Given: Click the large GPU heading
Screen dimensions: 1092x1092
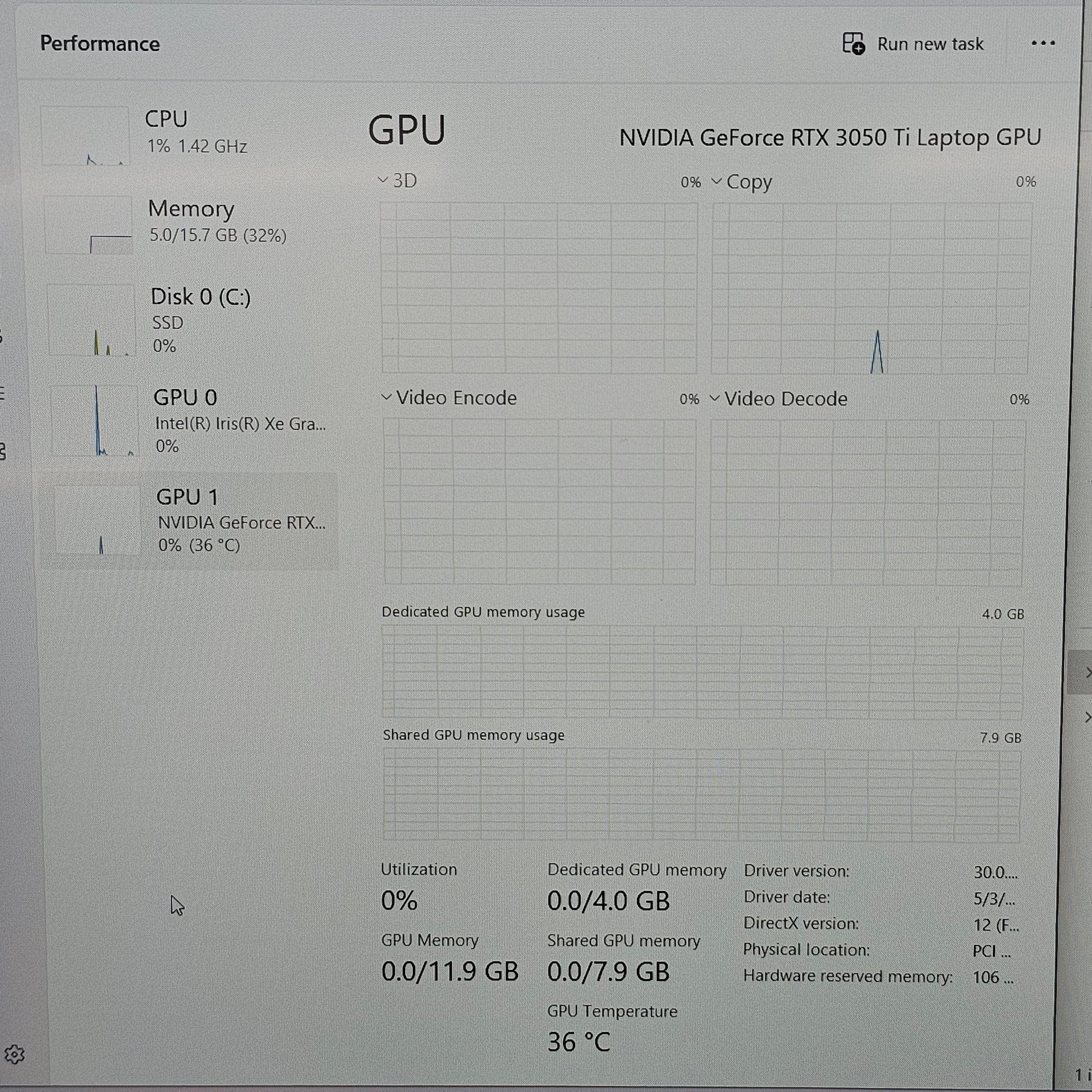Looking at the screenshot, I should click(x=407, y=130).
